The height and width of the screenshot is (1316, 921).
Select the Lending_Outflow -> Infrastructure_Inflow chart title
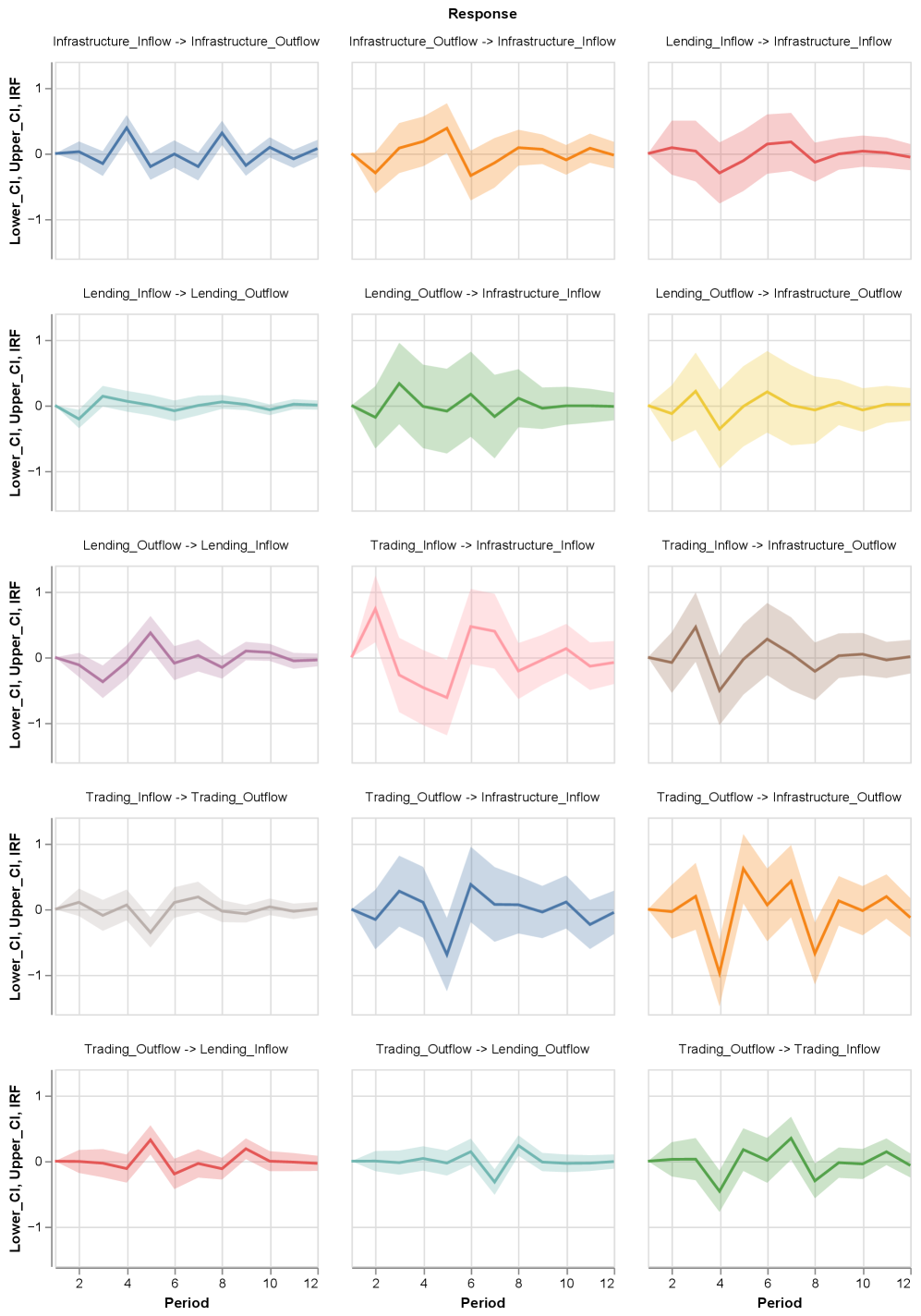[482, 294]
